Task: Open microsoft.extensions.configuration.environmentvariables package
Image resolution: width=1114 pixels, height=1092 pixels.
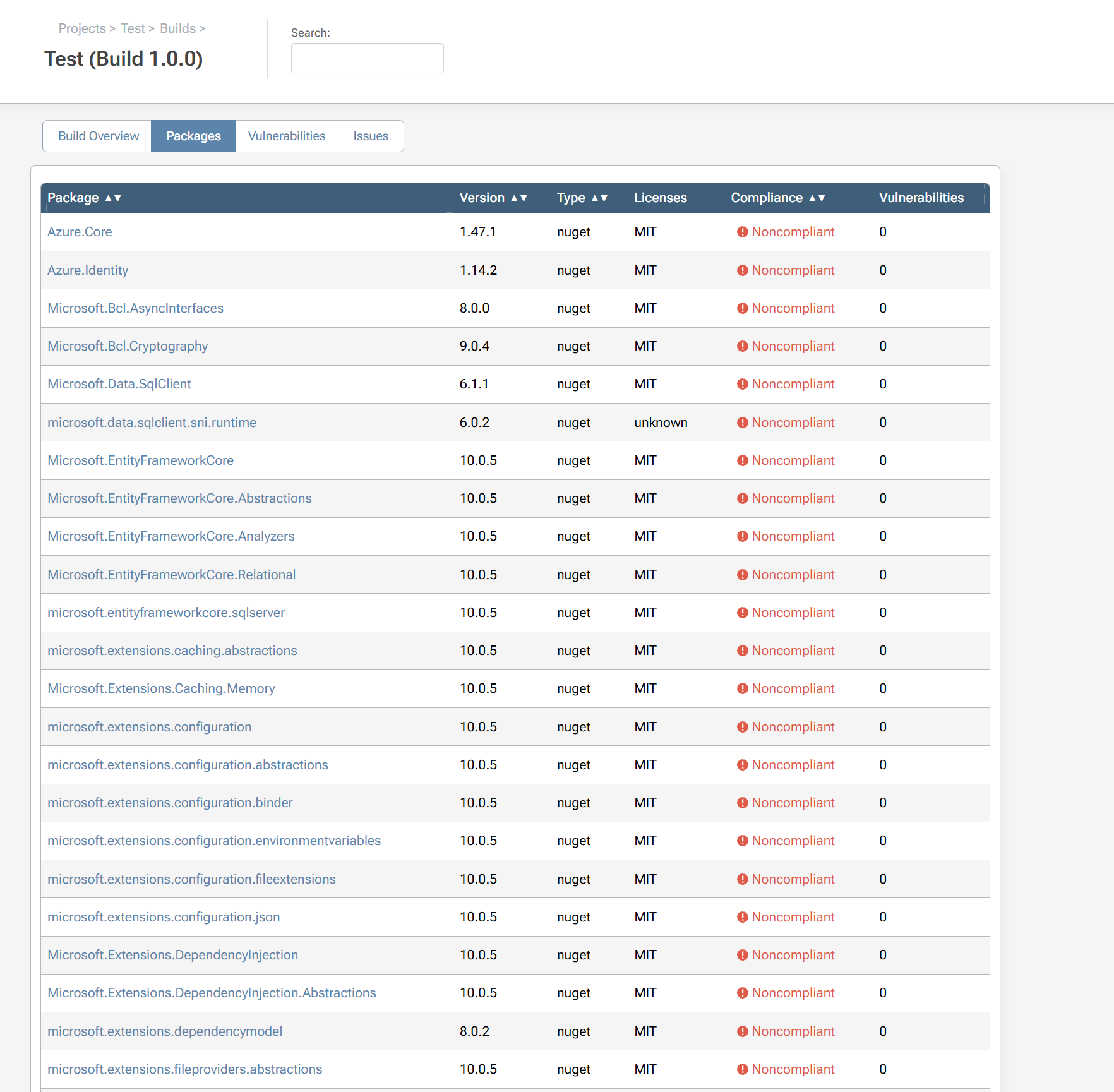Action: click(x=215, y=841)
